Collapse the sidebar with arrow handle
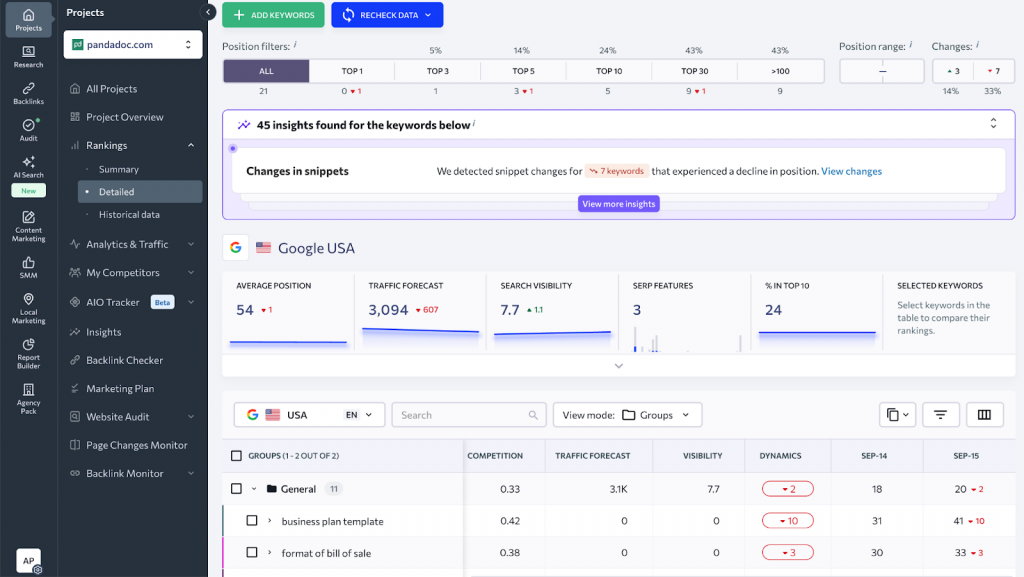1024x577 pixels. 209,12
